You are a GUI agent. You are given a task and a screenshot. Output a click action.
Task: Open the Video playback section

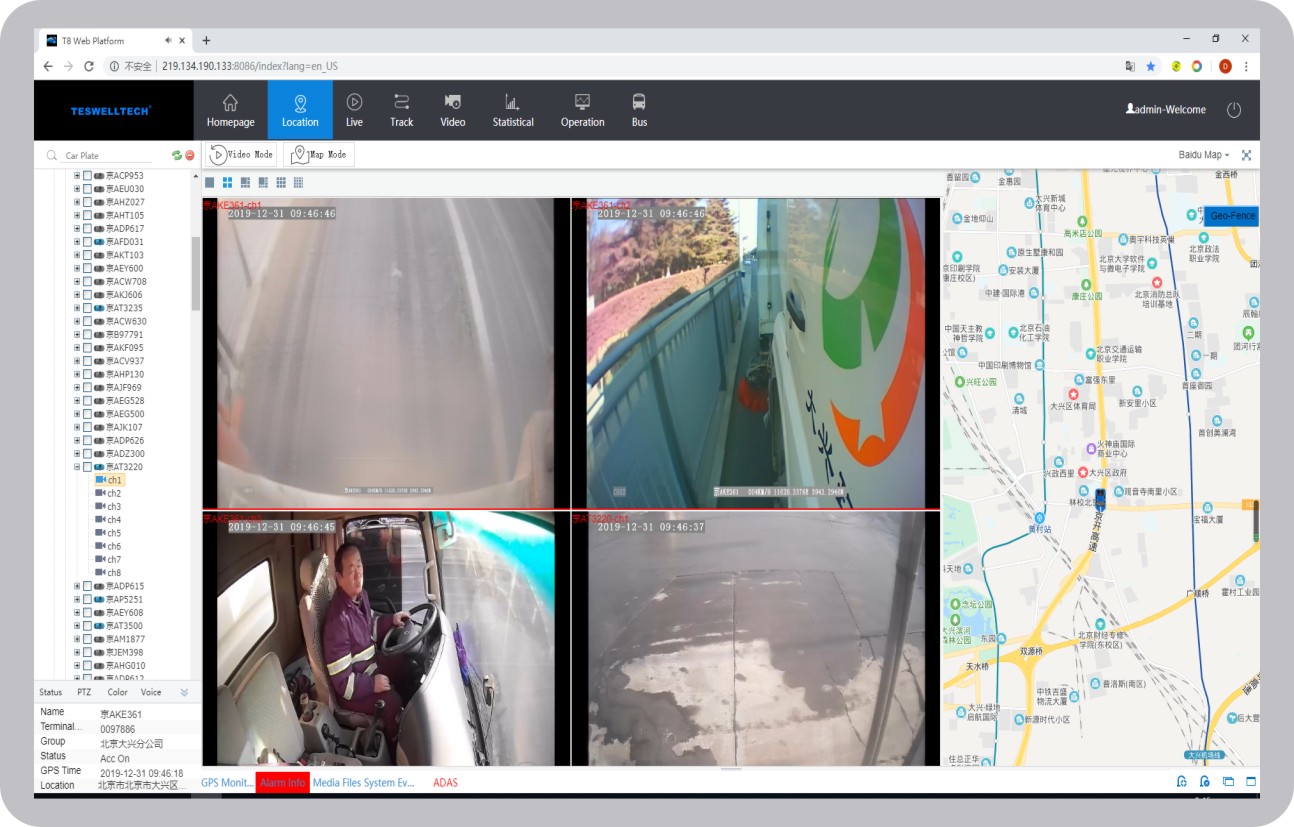(453, 110)
